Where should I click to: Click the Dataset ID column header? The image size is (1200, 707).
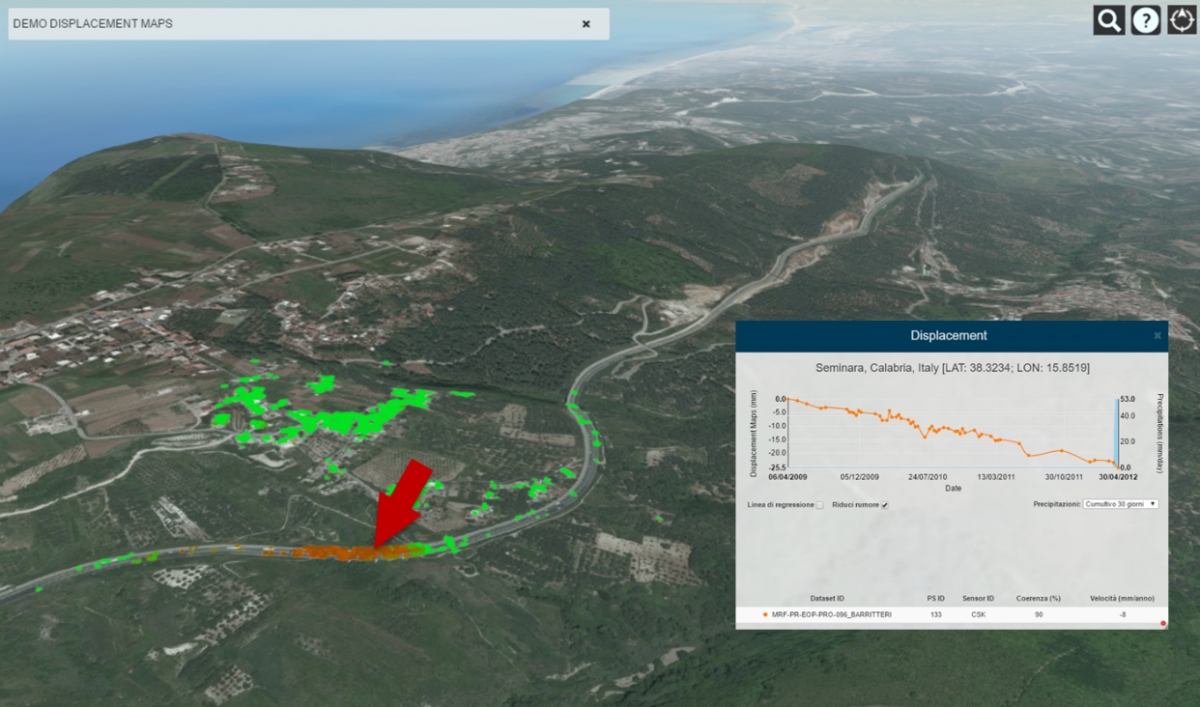coord(827,598)
